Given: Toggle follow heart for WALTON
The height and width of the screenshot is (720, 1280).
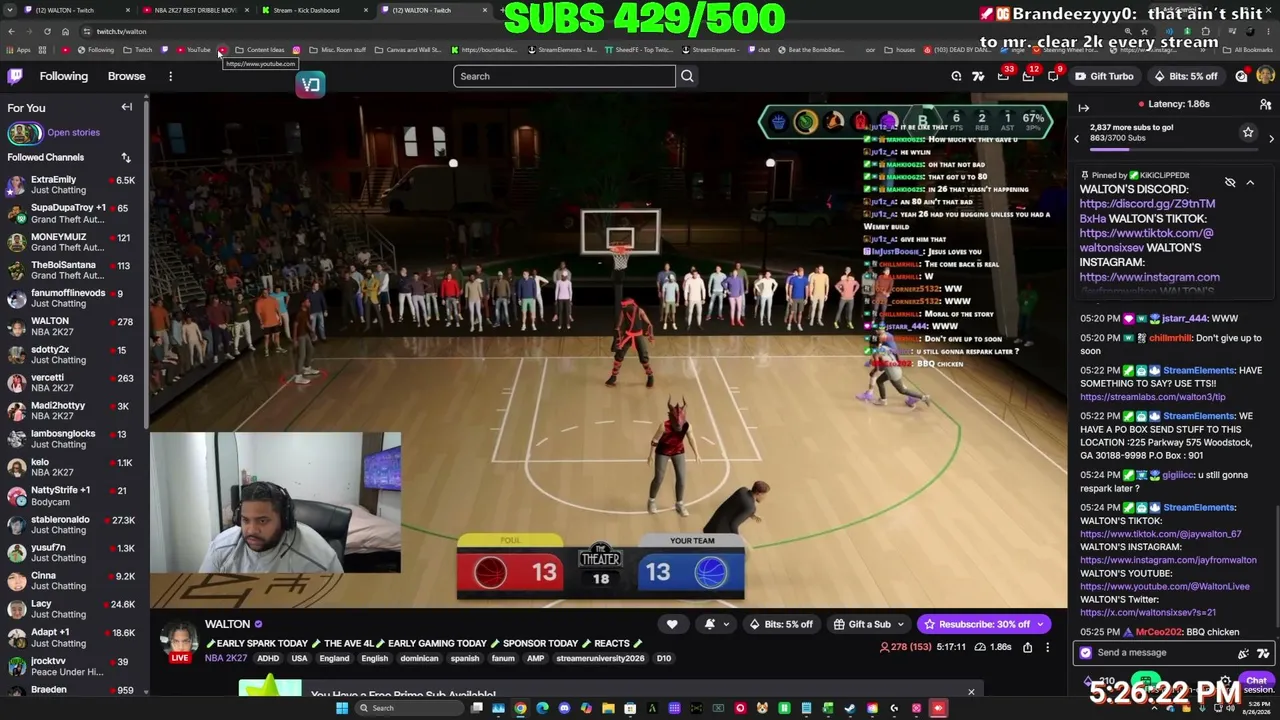Looking at the screenshot, I should [672, 624].
